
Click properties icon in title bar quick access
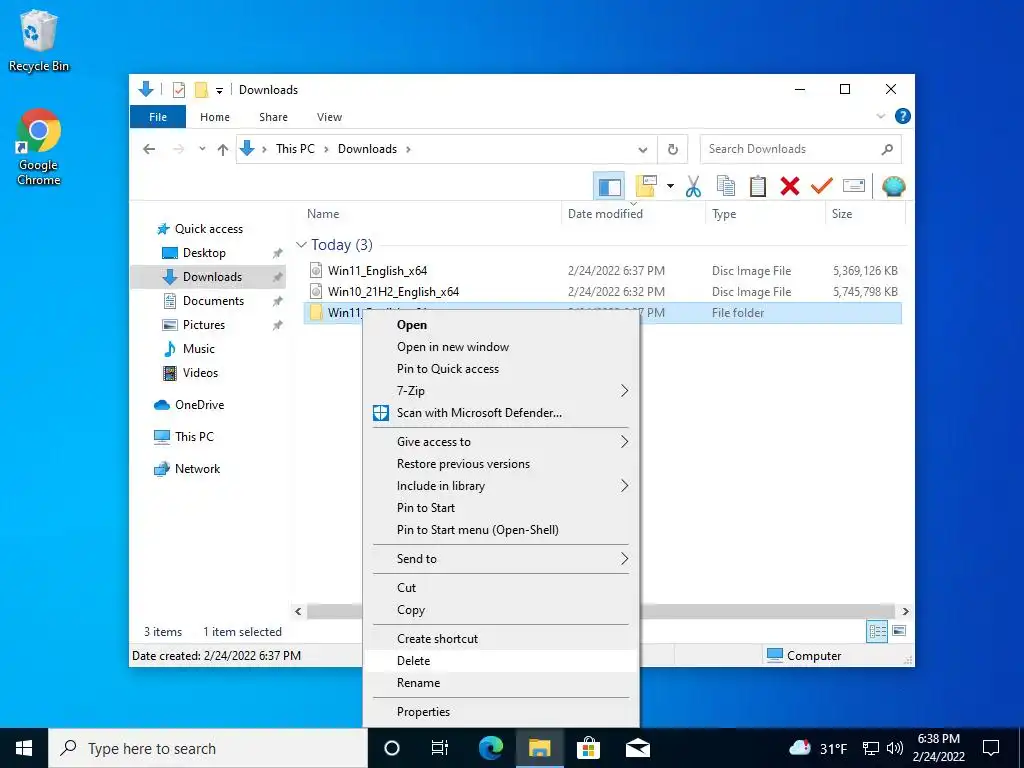click(178, 90)
